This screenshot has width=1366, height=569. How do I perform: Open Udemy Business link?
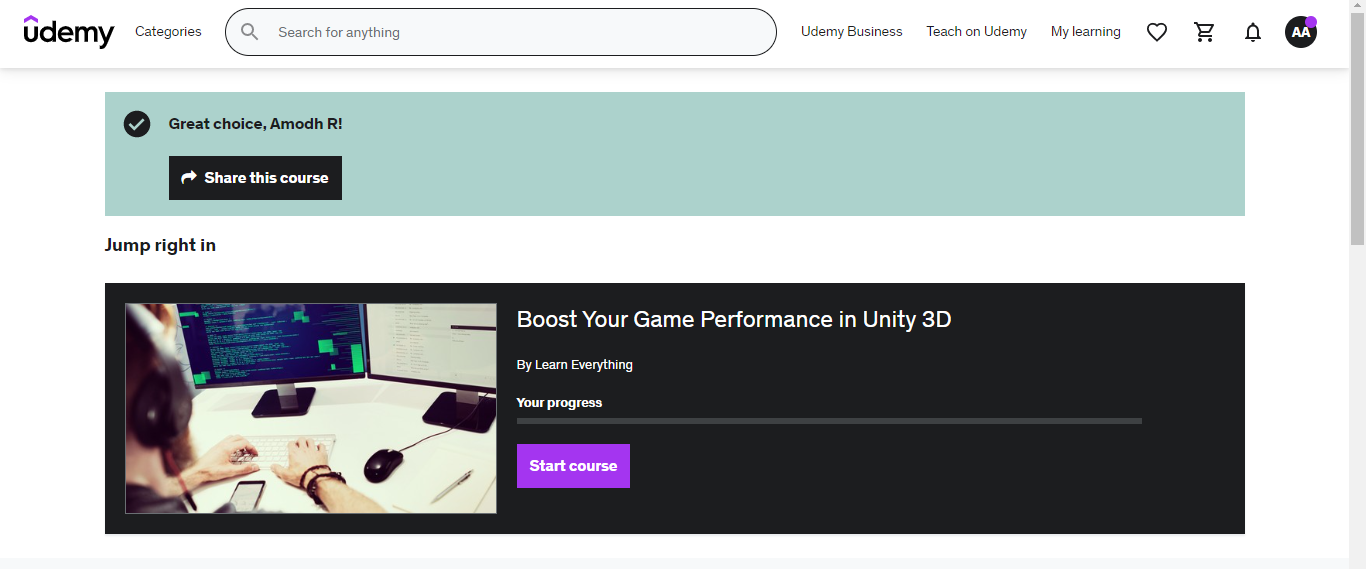click(x=851, y=32)
